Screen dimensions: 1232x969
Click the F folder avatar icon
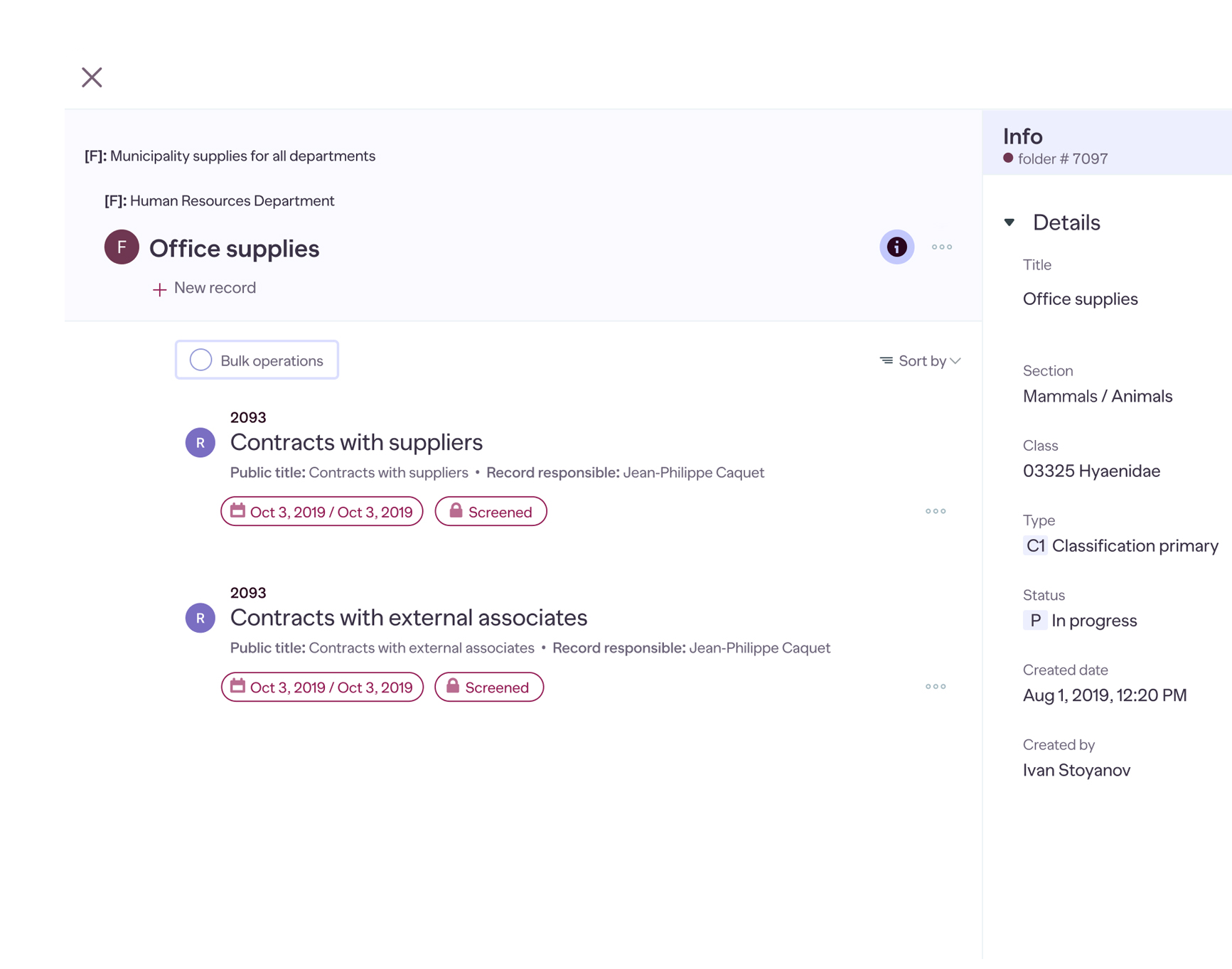[x=122, y=247]
